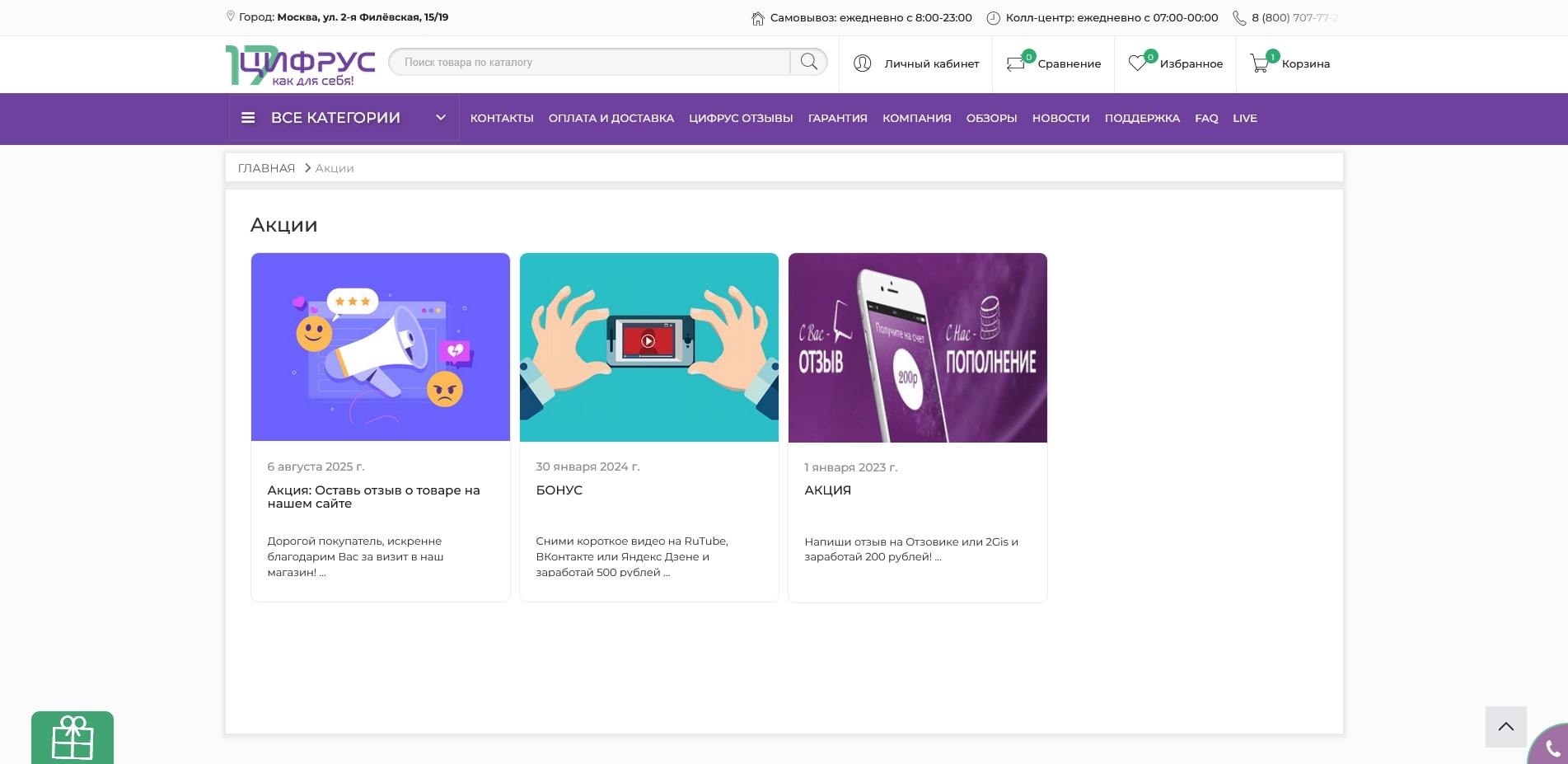
Task: Click the phone callback widget icon
Action: click(x=1552, y=748)
